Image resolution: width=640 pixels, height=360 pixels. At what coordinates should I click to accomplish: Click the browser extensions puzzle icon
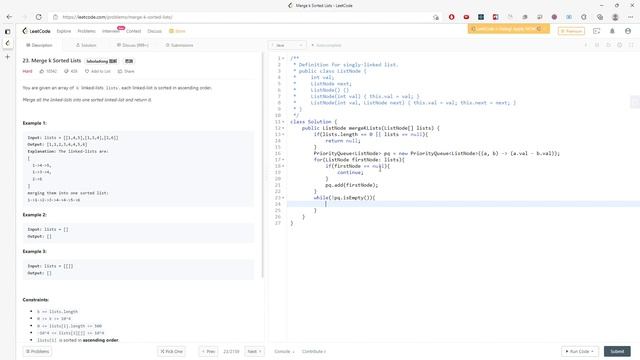click(x=584, y=17)
